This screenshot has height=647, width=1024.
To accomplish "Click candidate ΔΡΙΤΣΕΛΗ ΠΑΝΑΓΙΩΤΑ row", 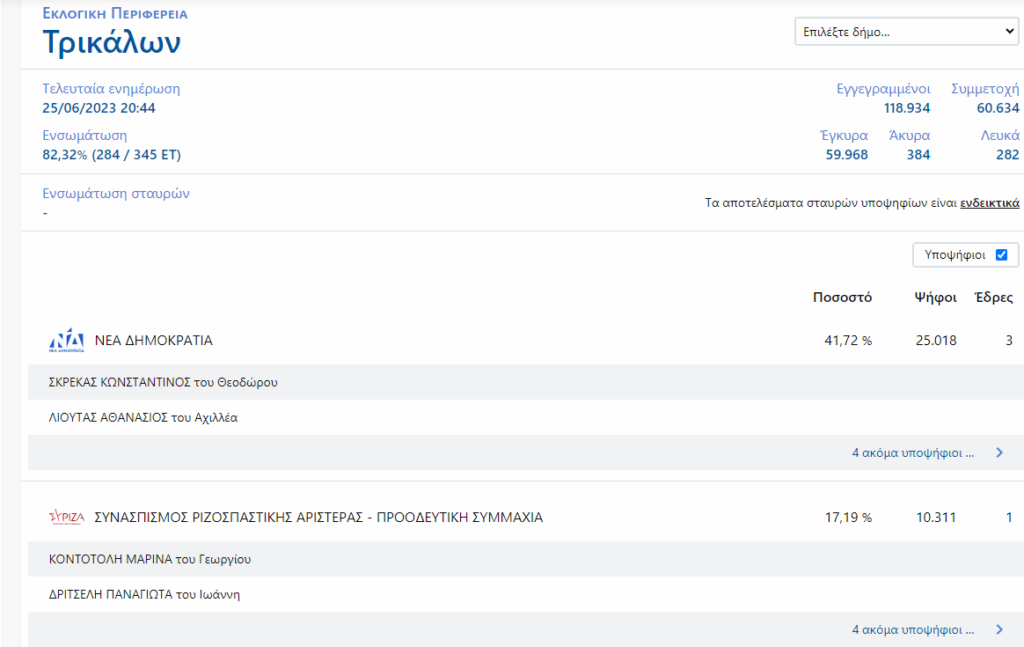I will click(x=526, y=594).
